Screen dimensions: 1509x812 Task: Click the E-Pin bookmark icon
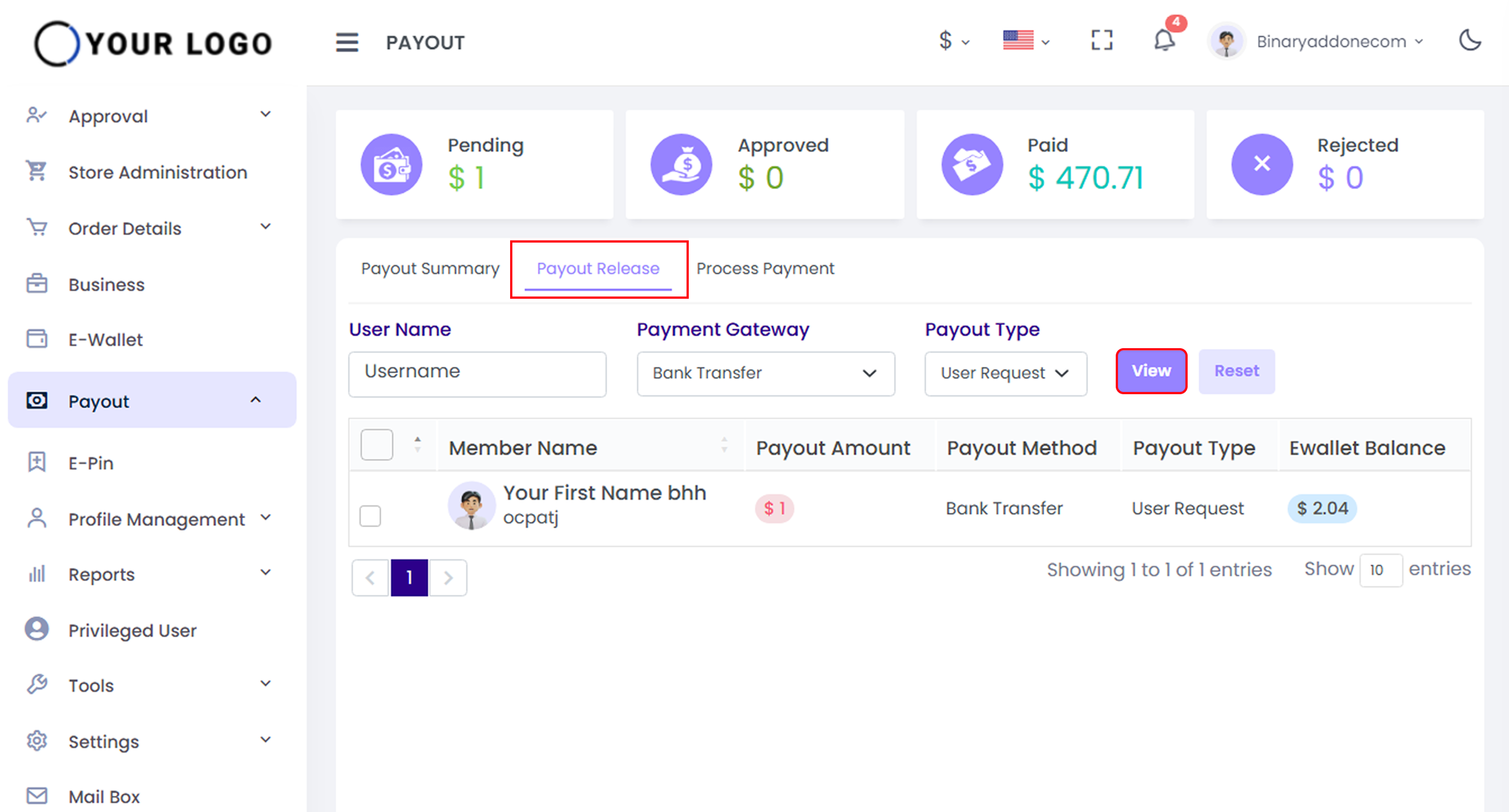(37, 462)
